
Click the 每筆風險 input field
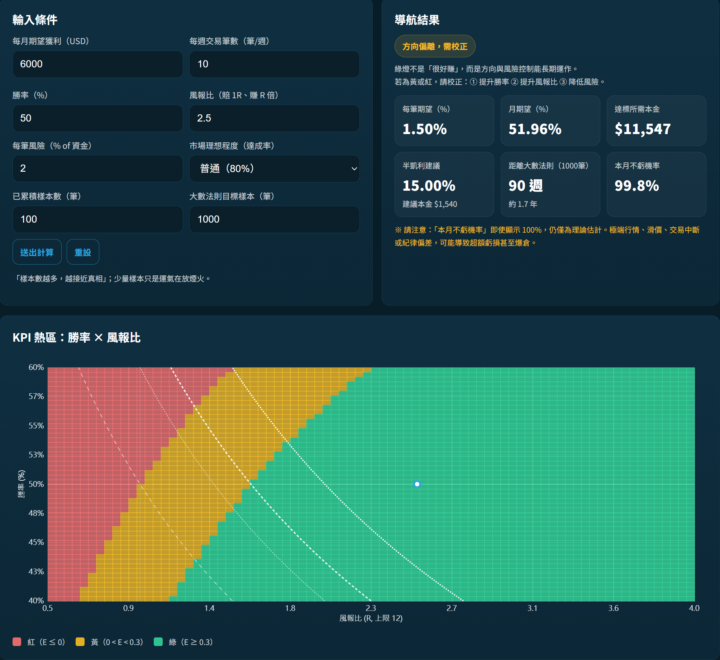[97, 169]
